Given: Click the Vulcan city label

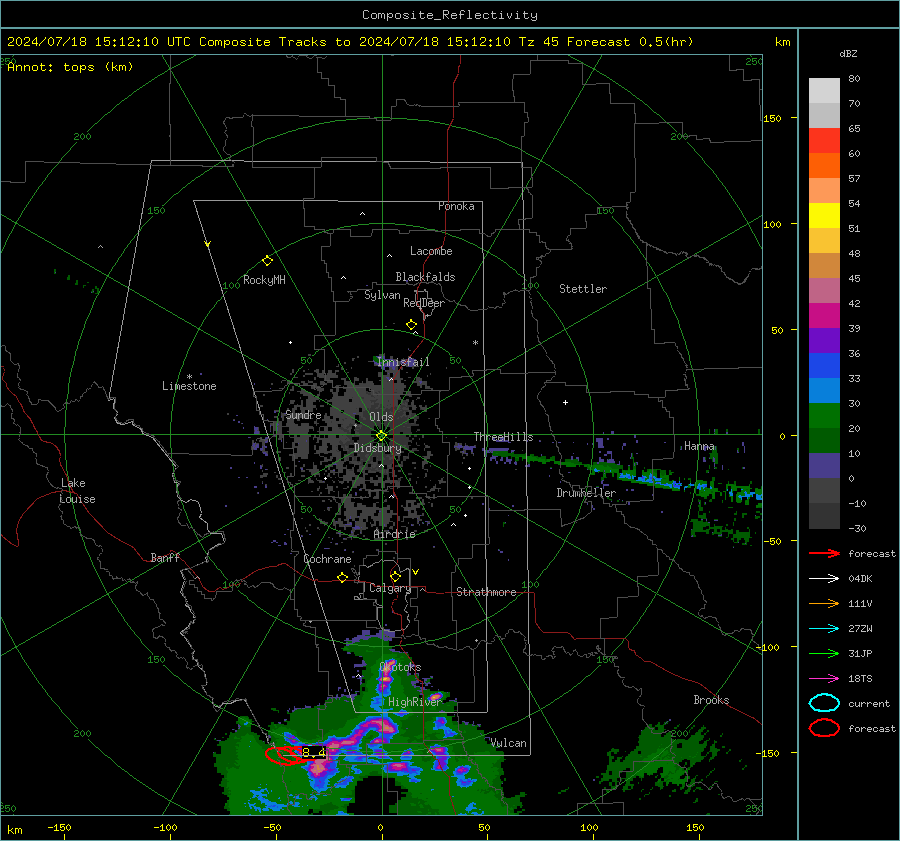Looking at the screenshot, I should coord(509,743).
